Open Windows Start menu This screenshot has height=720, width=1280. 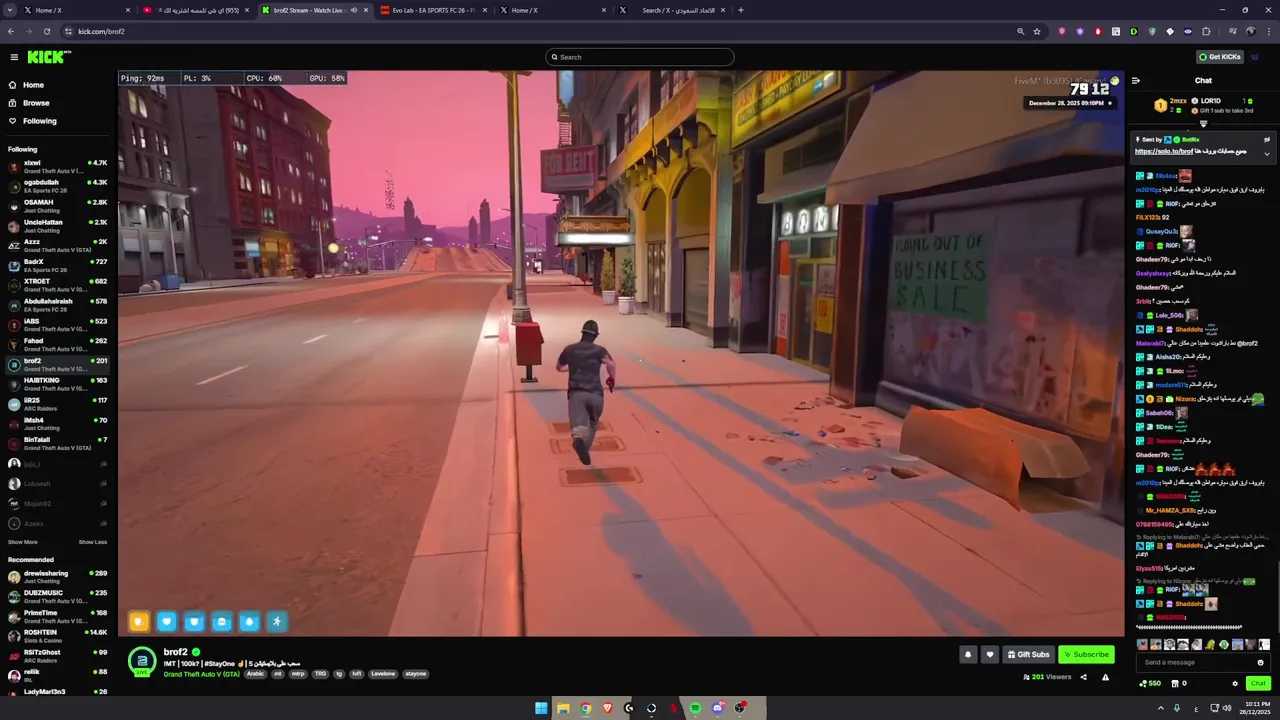pyautogui.click(x=541, y=708)
